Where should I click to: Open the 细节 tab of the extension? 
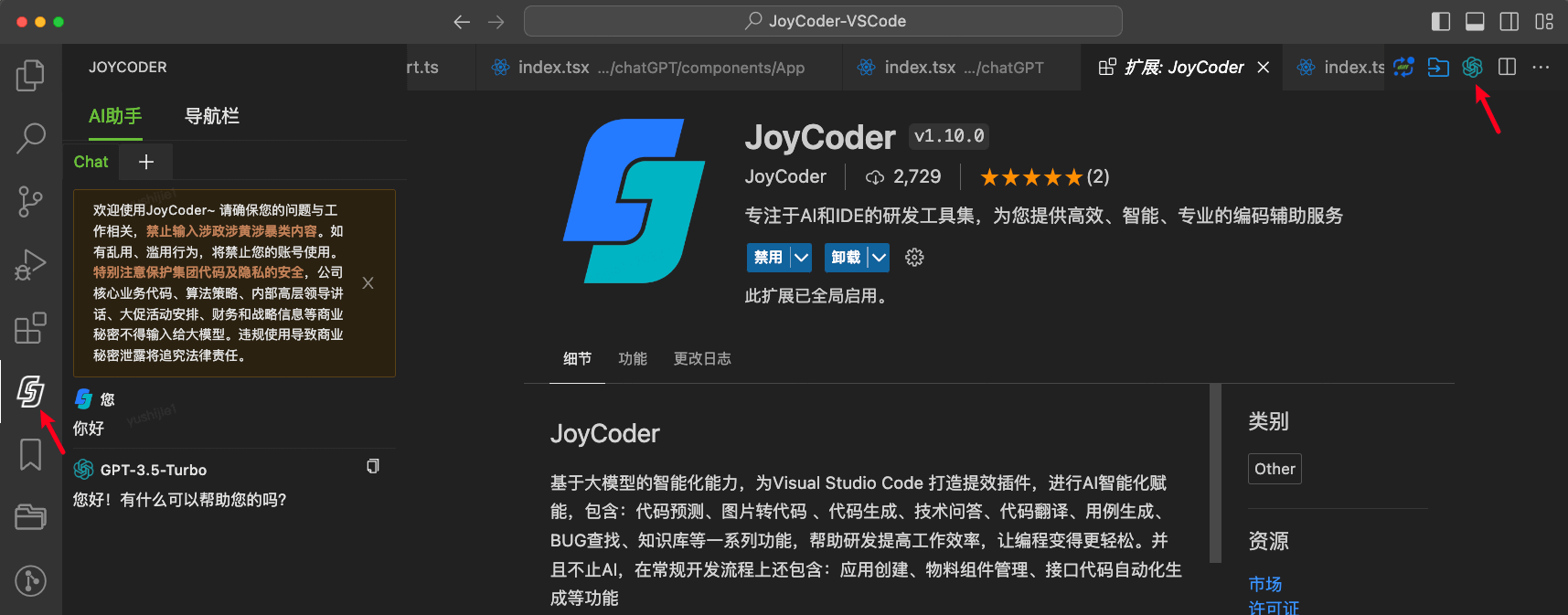click(x=577, y=359)
